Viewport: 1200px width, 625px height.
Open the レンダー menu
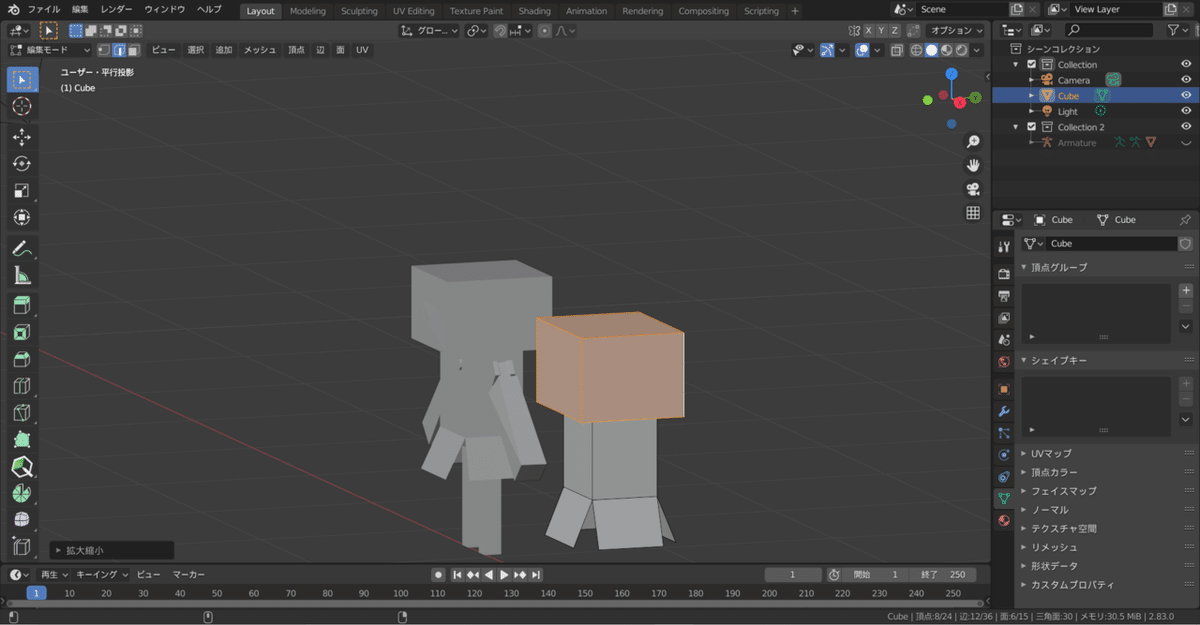click(116, 9)
